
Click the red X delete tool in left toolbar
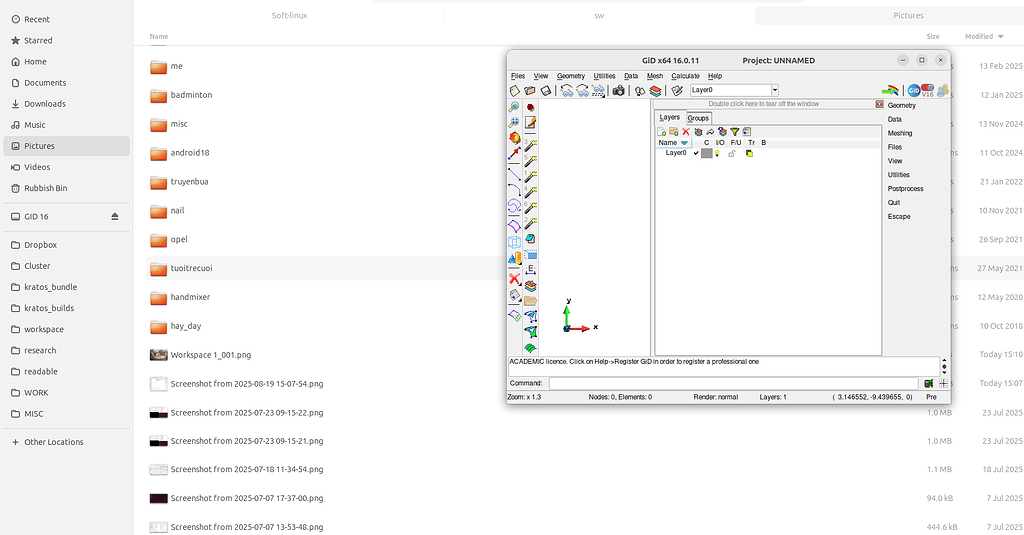515,279
